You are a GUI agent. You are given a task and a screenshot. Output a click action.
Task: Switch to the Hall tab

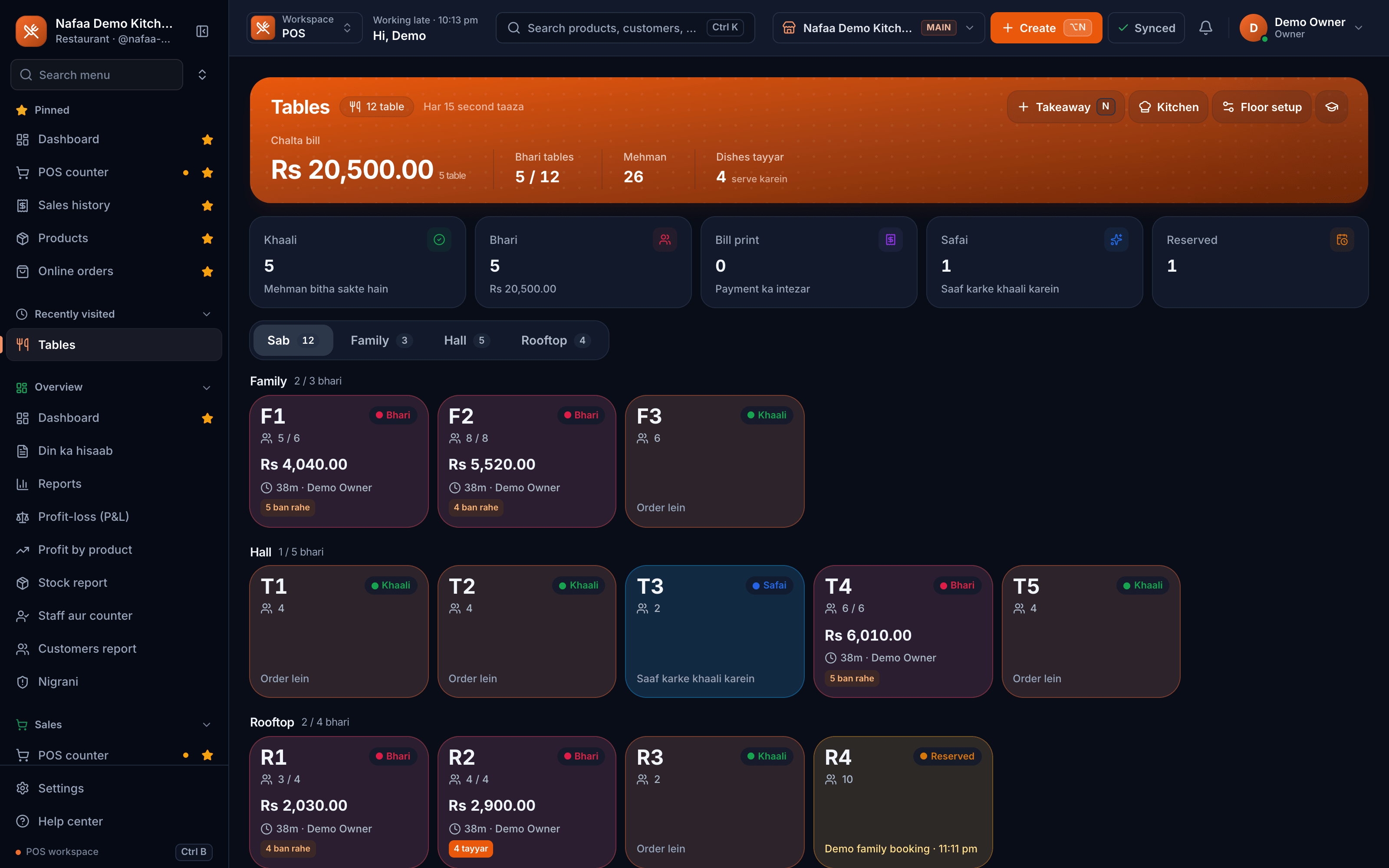(466, 340)
